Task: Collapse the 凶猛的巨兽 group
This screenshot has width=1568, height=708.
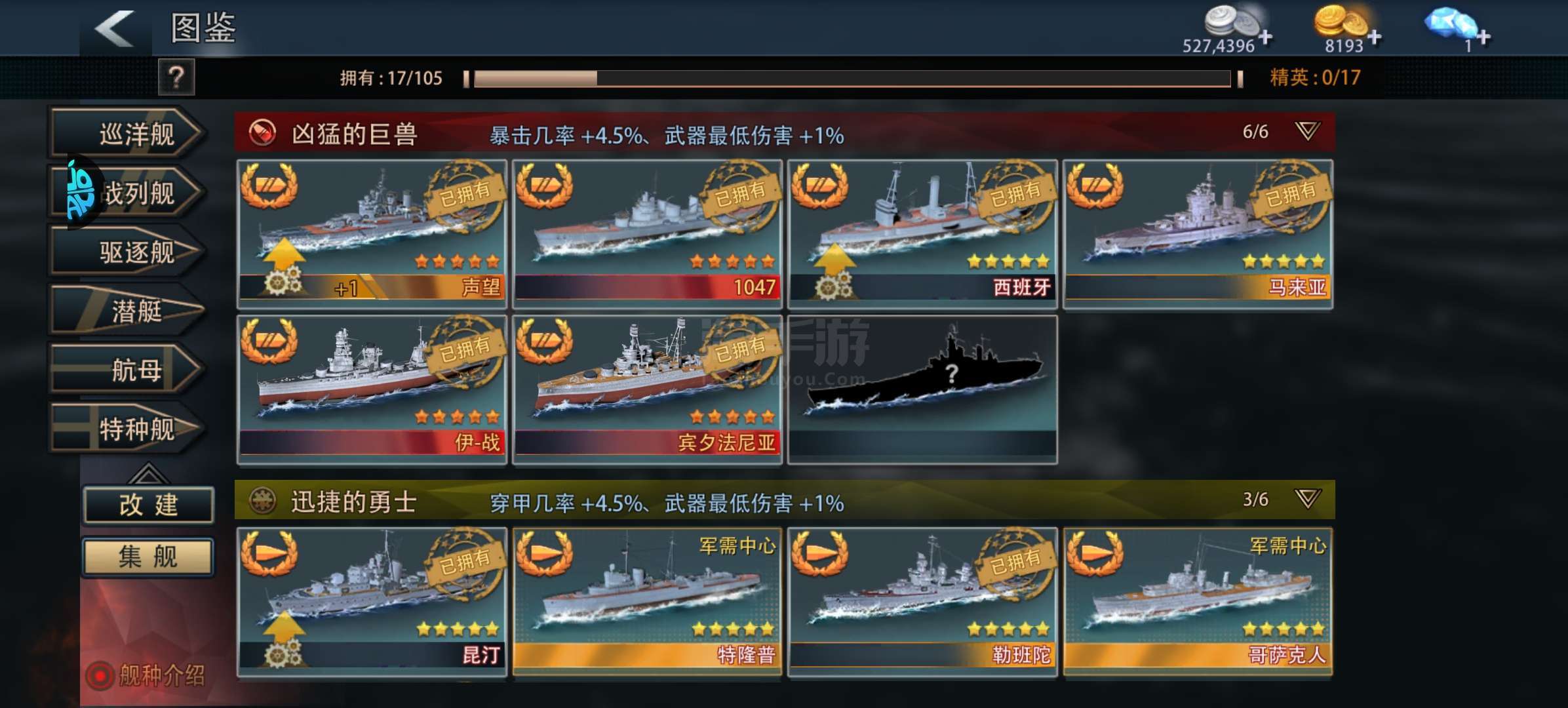Action: [1307, 131]
